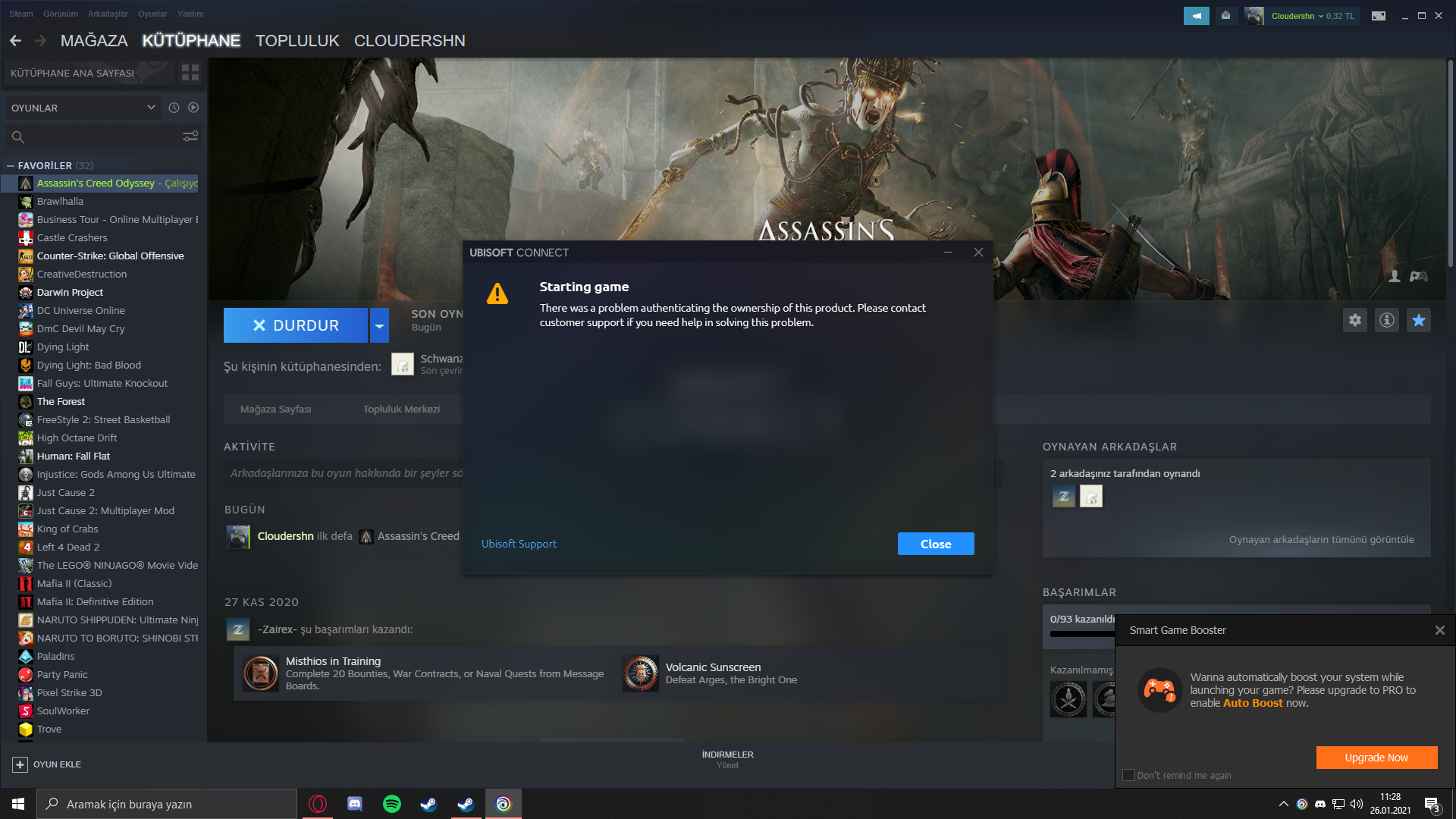Click the ready-to-play filter icon
Screen dimensions: 1456x819
[x=193, y=108]
